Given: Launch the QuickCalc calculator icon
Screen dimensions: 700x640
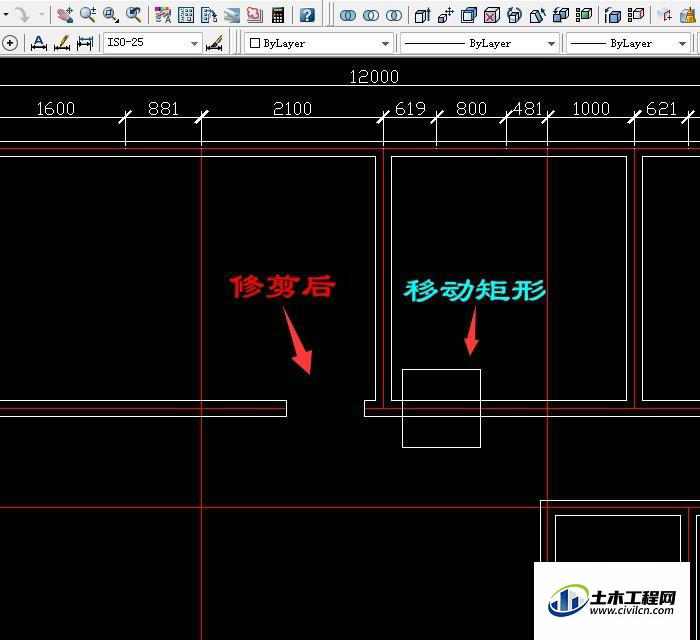Looking at the screenshot, I should tap(278, 15).
